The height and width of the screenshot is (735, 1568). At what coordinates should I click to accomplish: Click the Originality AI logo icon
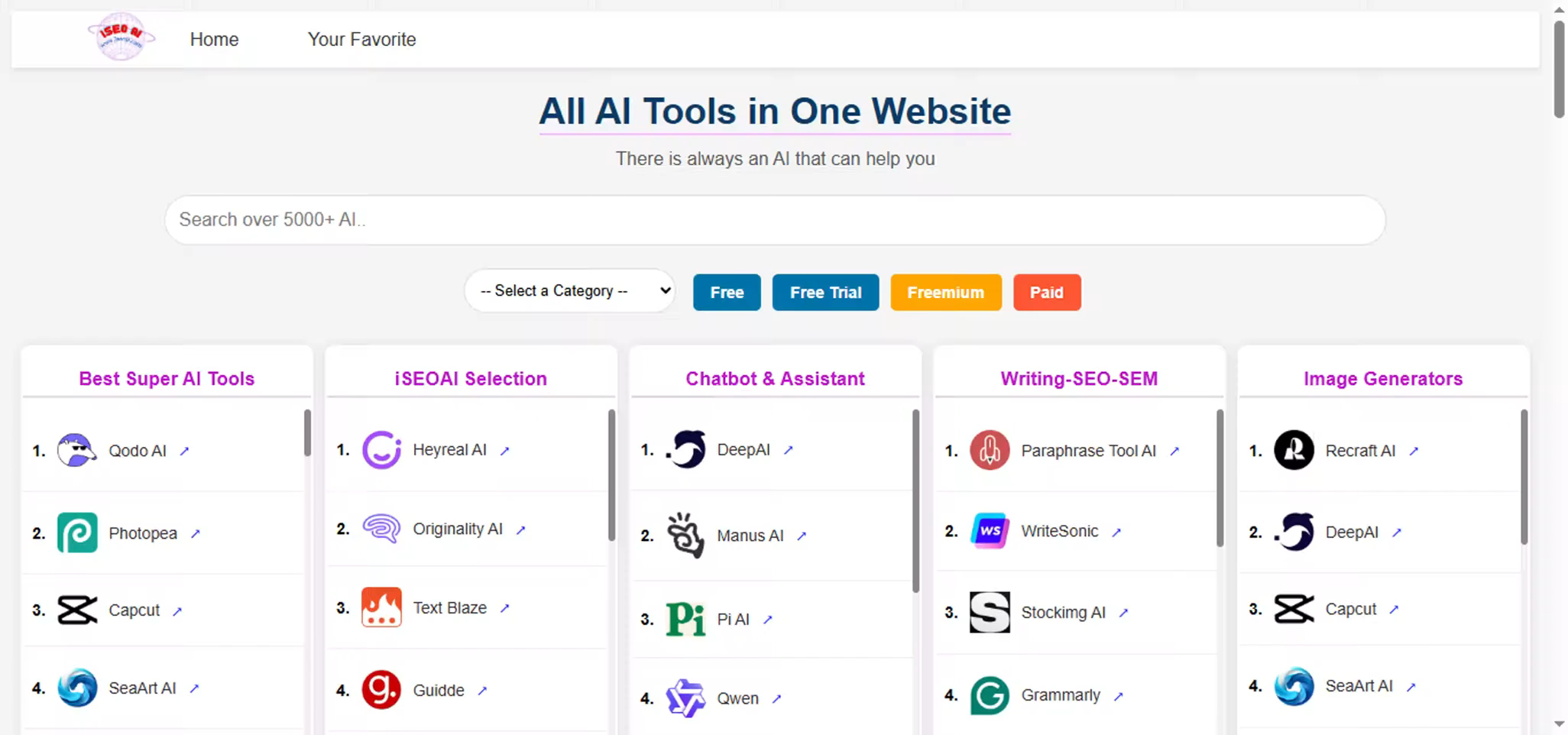(381, 529)
